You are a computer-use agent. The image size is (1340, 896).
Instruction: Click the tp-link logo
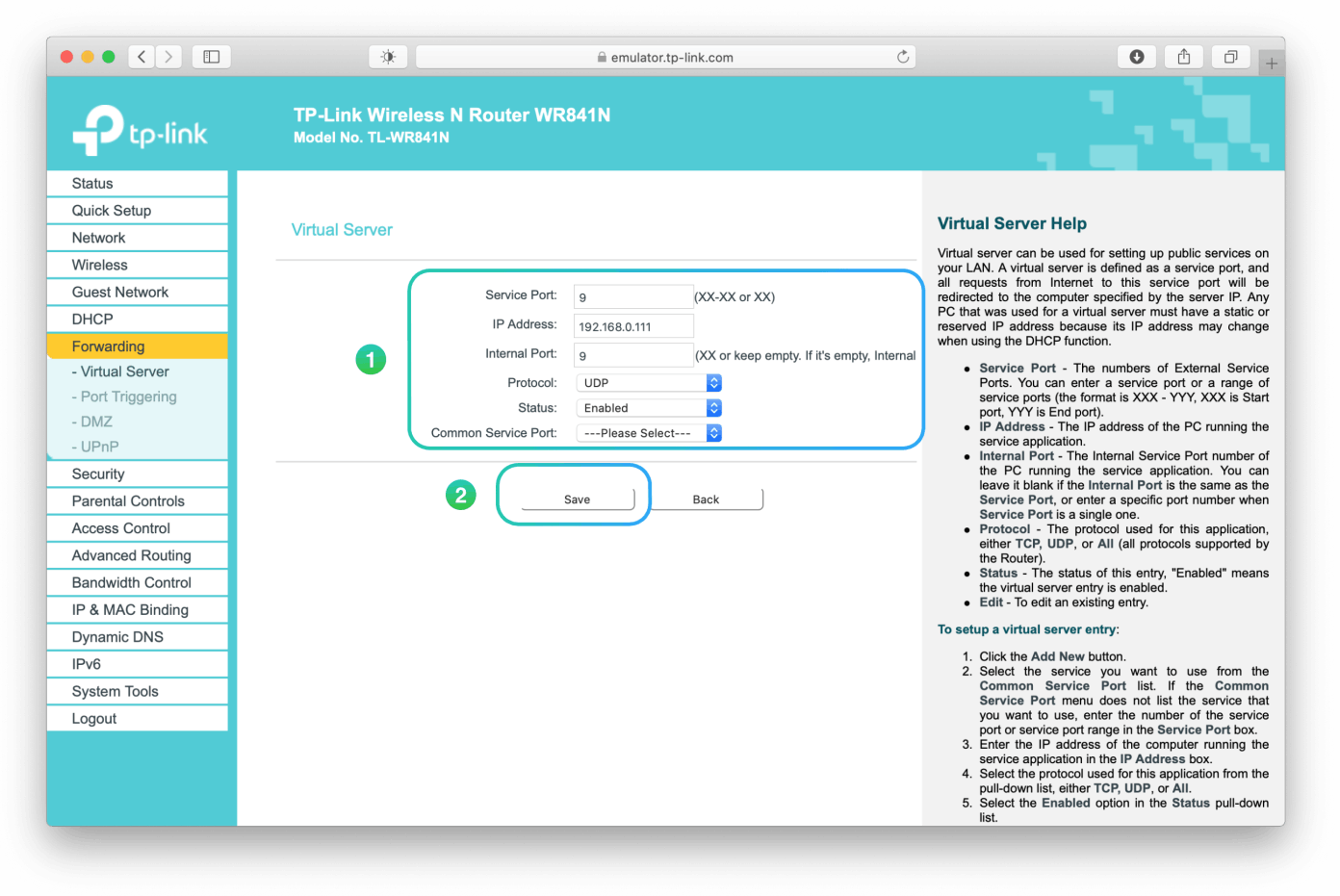[141, 130]
